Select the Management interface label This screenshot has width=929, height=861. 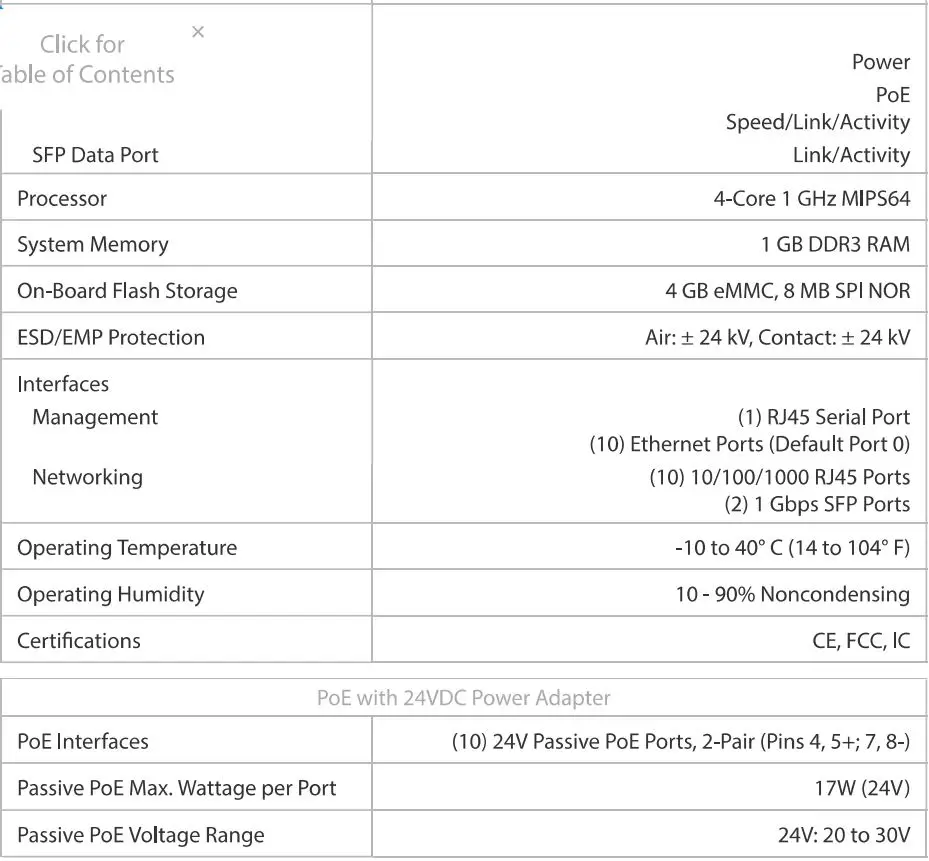[95, 417]
